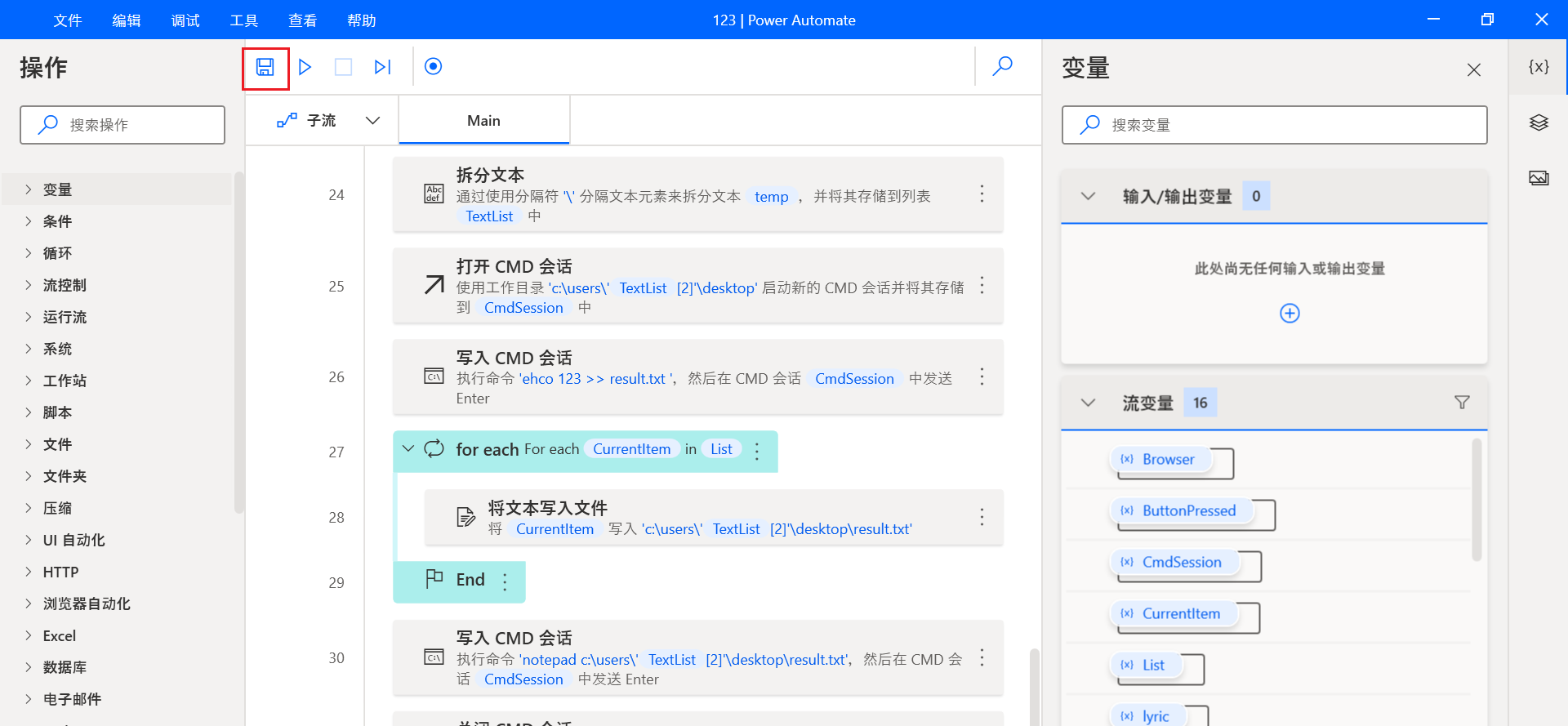
Task: Expand the Excel action group
Action: click(29, 635)
